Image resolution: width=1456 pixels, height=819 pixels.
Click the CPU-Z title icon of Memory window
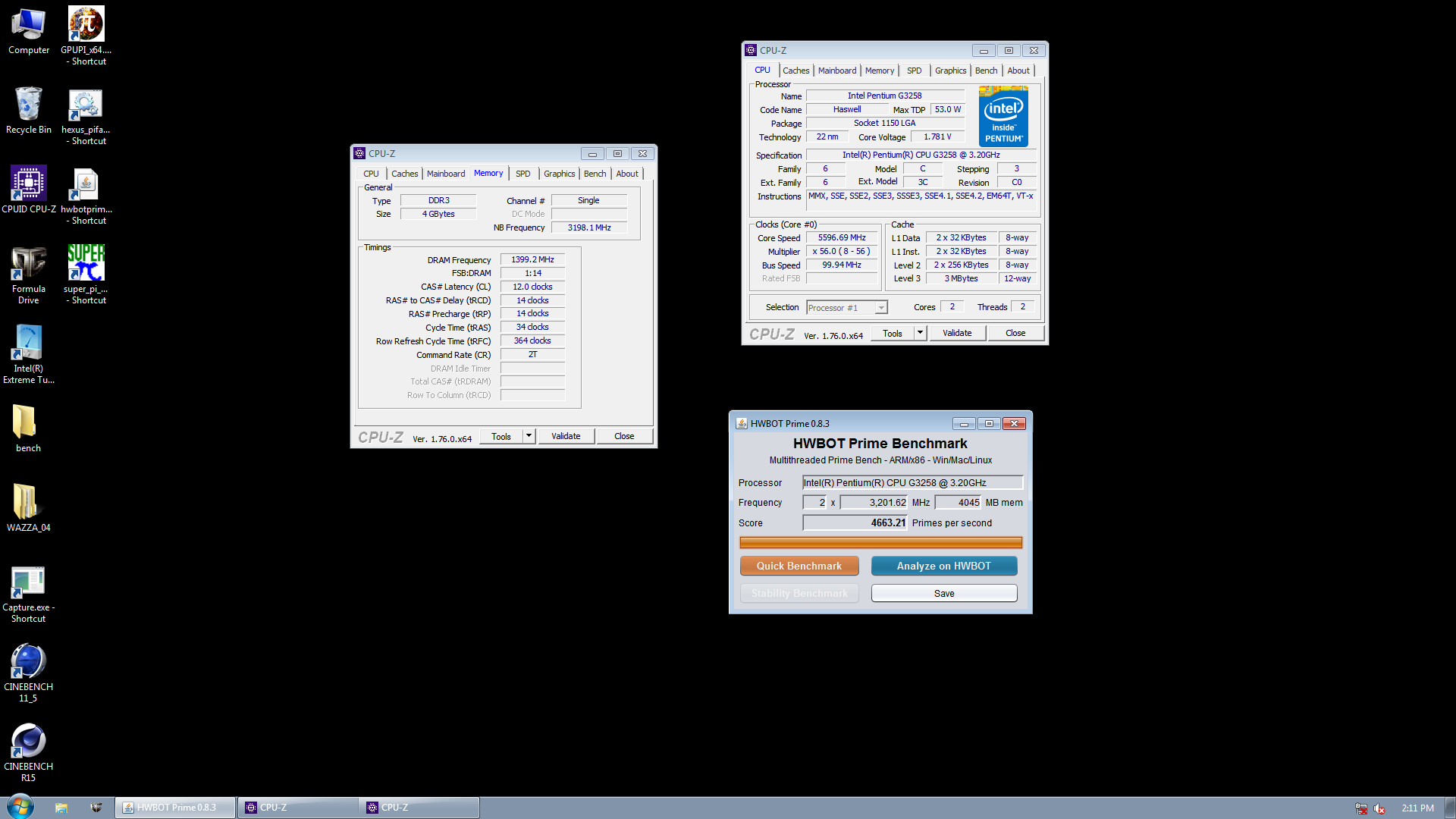point(359,153)
